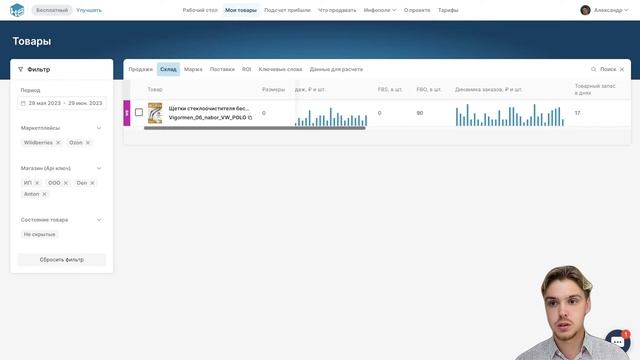Image resolution: width=640 pixels, height=360 pixels.
Task: Click the search magnifier icon
Action: click(593, 69)
